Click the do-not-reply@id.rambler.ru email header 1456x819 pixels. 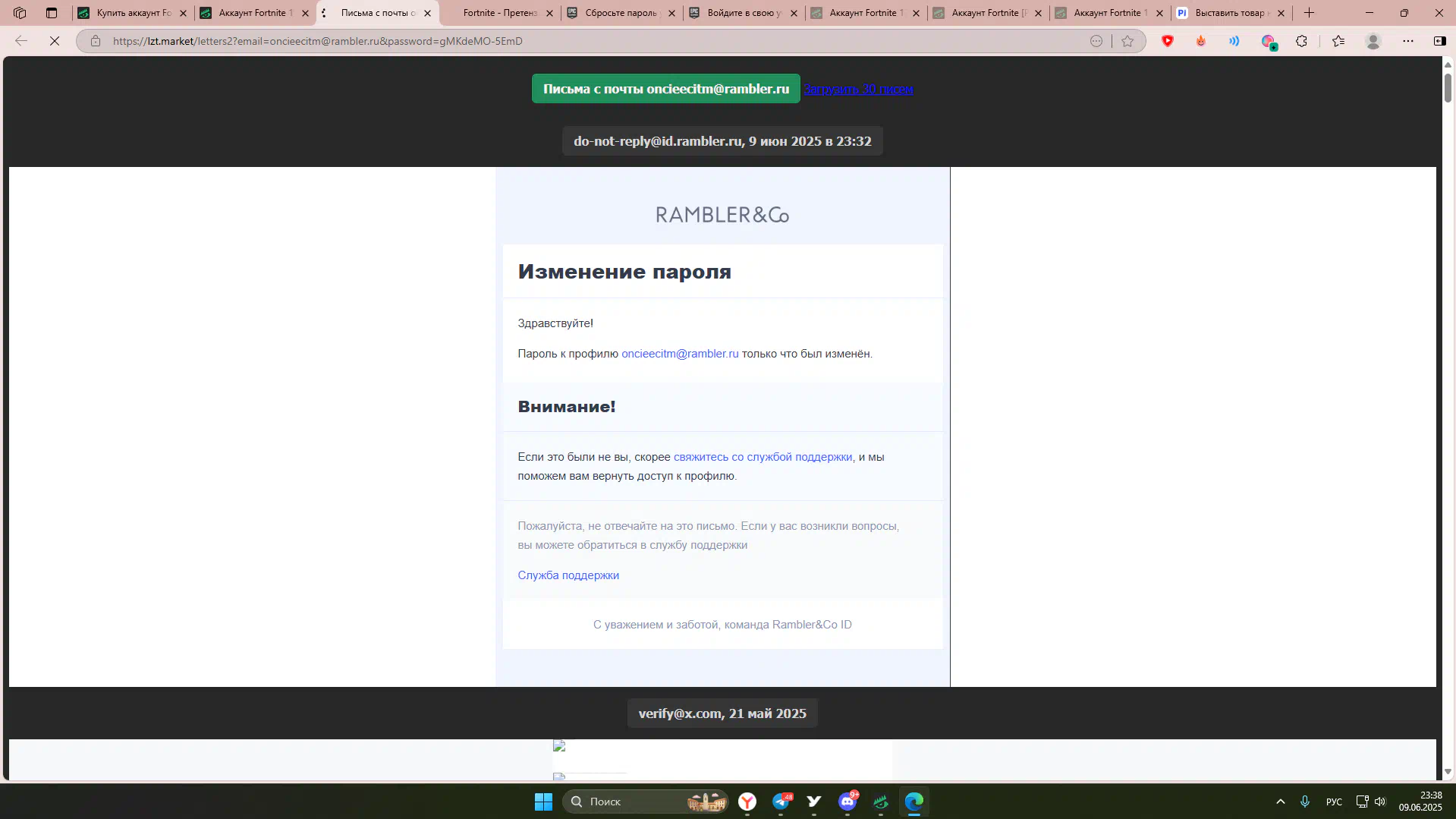(x=722, y=141)
